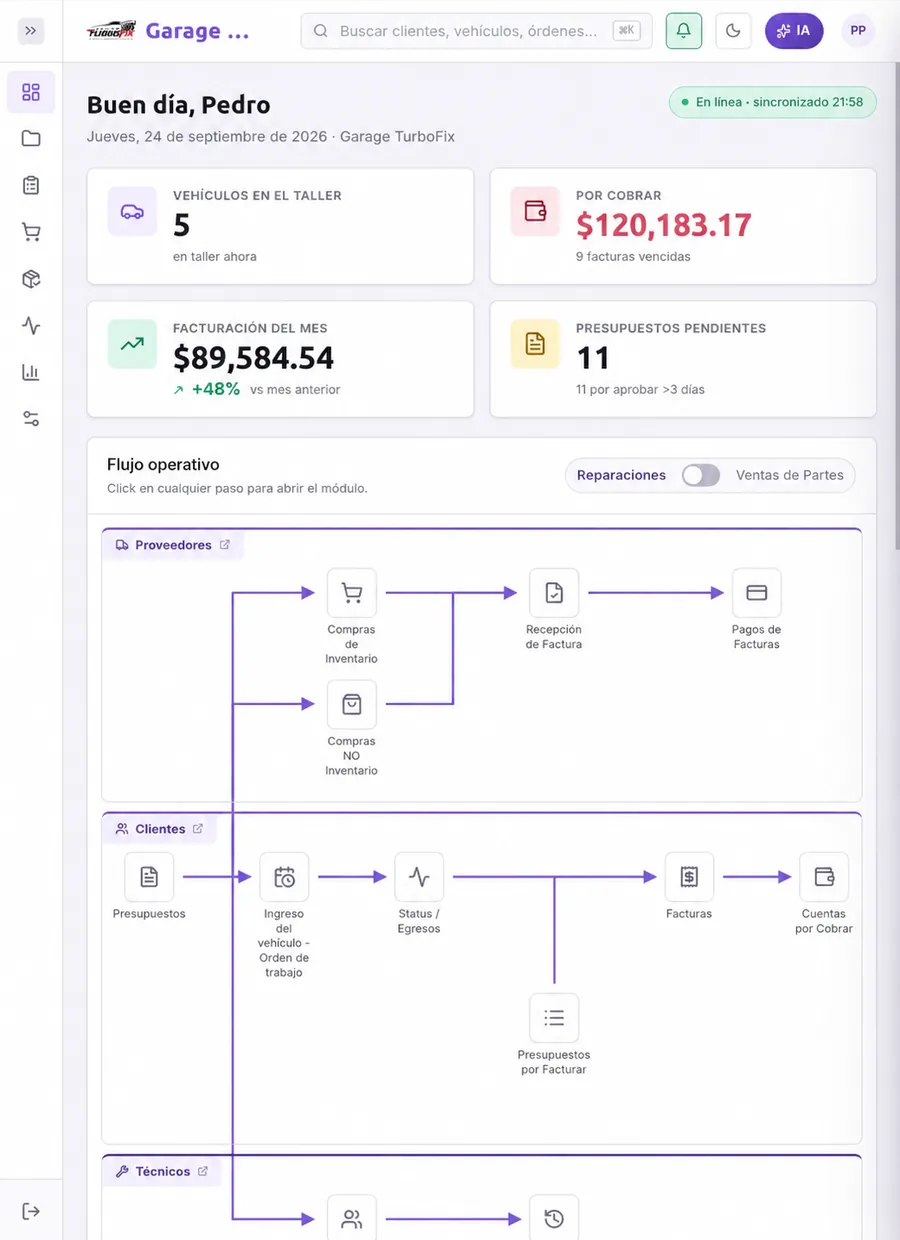Open the notifications bell
Image resolution: width=900 pixels, height=1240 pixels.
pyautogui.click(x=684, y=31)
